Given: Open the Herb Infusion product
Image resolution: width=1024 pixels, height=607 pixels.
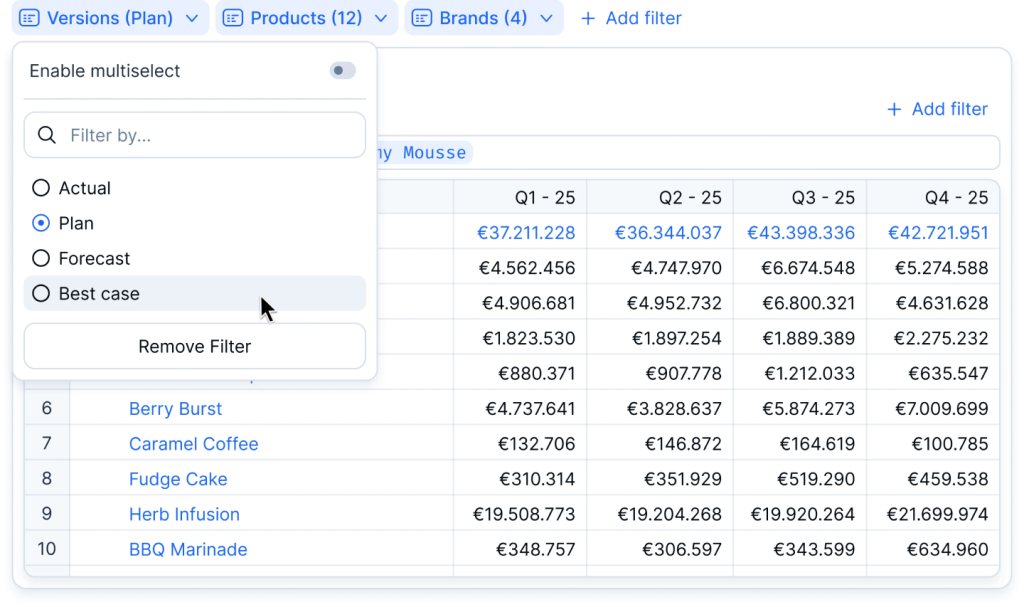Looking at the screenshot, I should click(184, 514).
